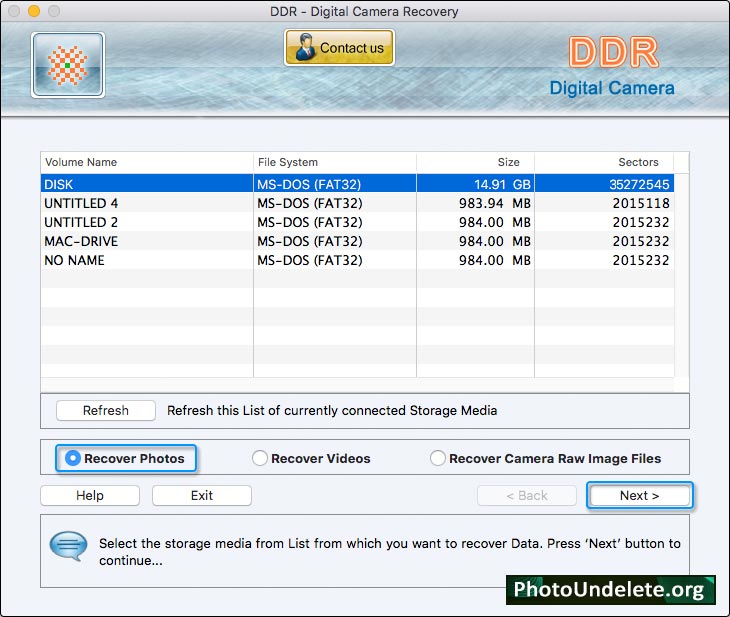Click the orange checkered DDR logo icon

(68, 65)
